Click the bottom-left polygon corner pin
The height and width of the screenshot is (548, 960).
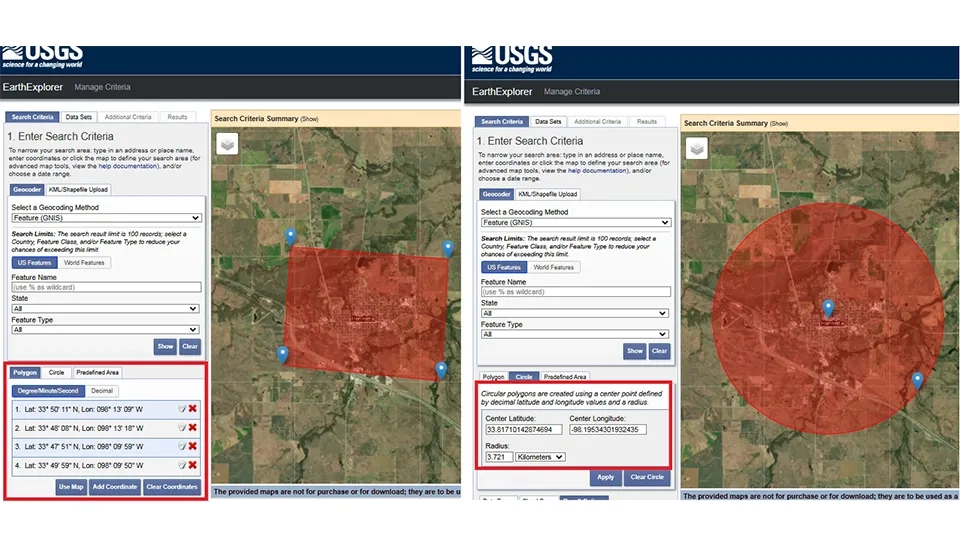[282, 354]
